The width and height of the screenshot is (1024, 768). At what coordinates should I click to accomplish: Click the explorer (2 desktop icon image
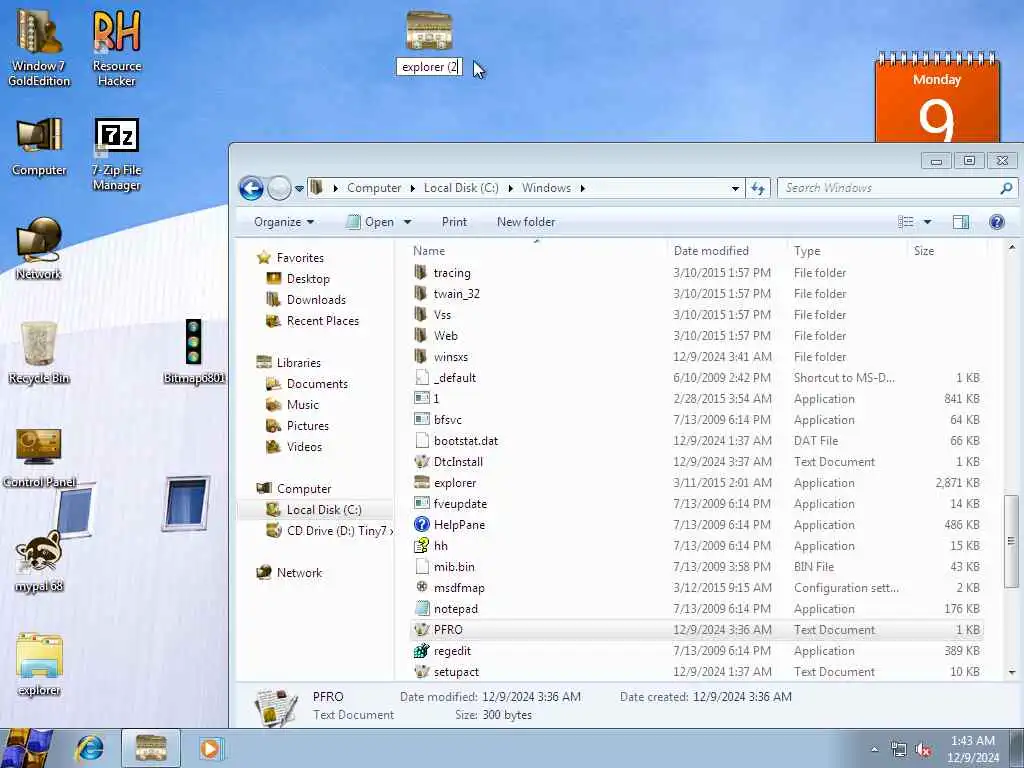pyautogui.click(x=429, y=30)
